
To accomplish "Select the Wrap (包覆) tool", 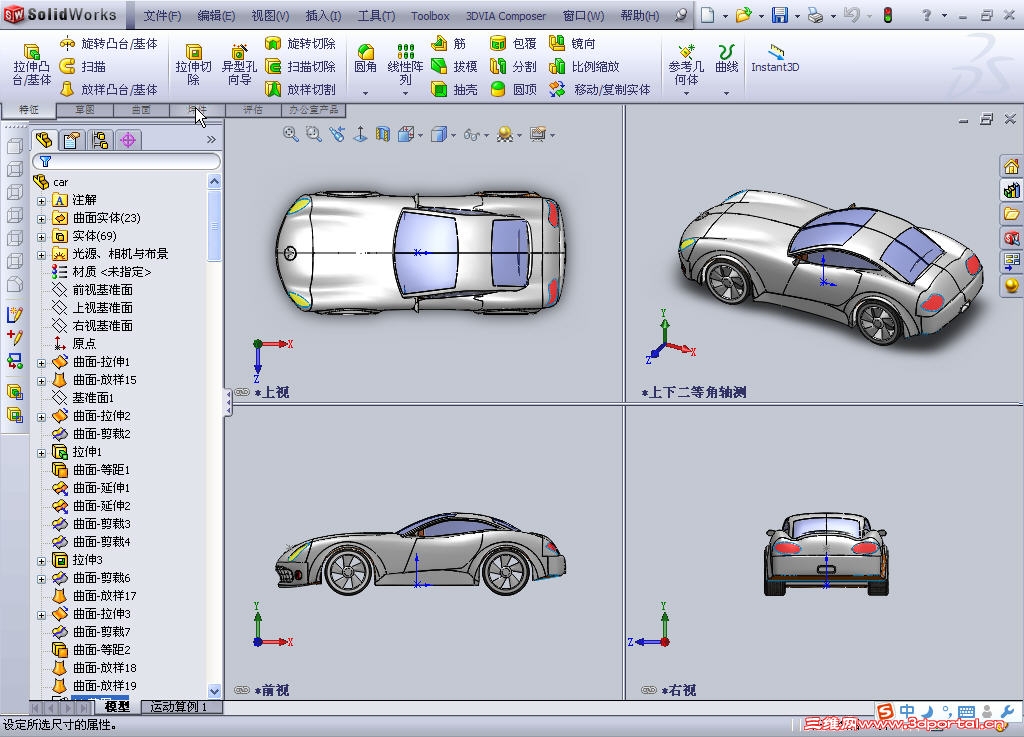I will tap(513, 44).
